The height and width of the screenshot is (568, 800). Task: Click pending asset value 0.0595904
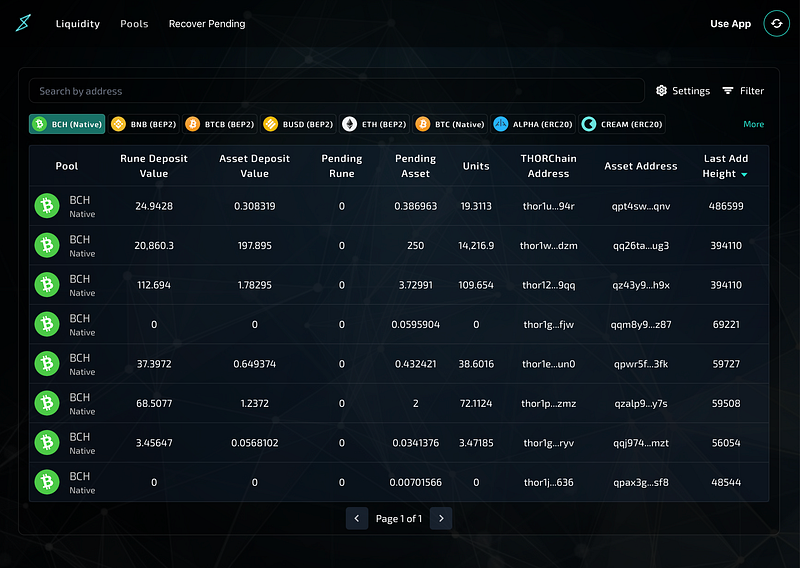415,325
